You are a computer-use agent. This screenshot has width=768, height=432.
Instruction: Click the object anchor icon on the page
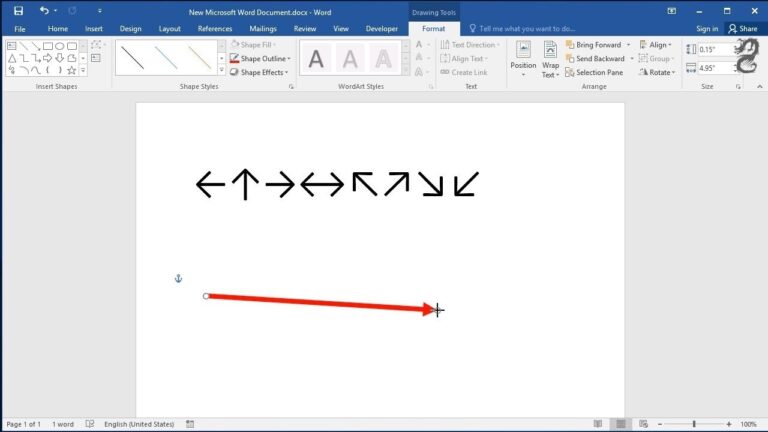tap(178, 279)
